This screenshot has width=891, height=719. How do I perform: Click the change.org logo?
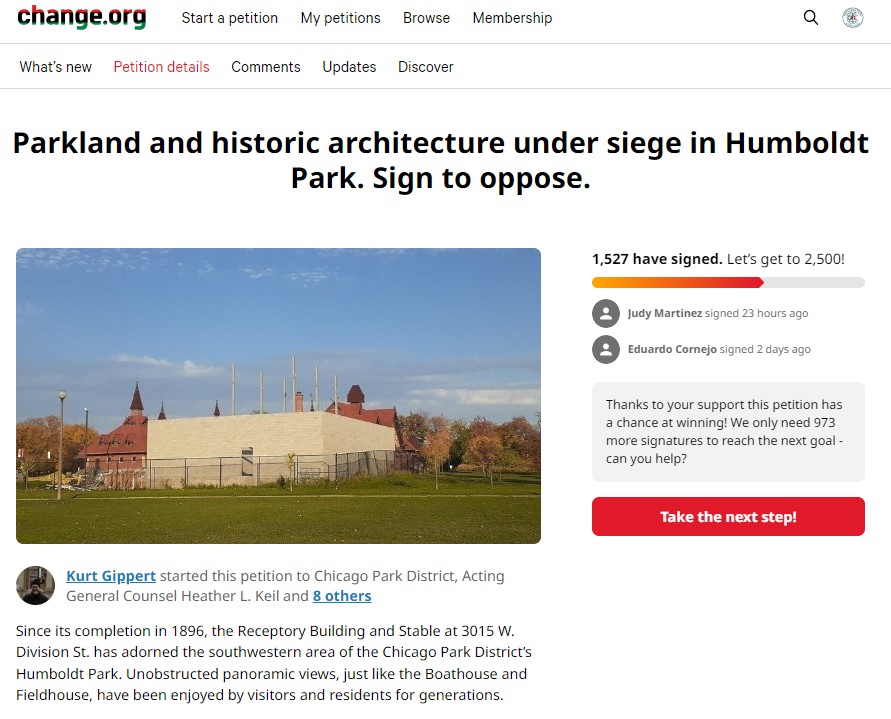[x=82, y=18]
